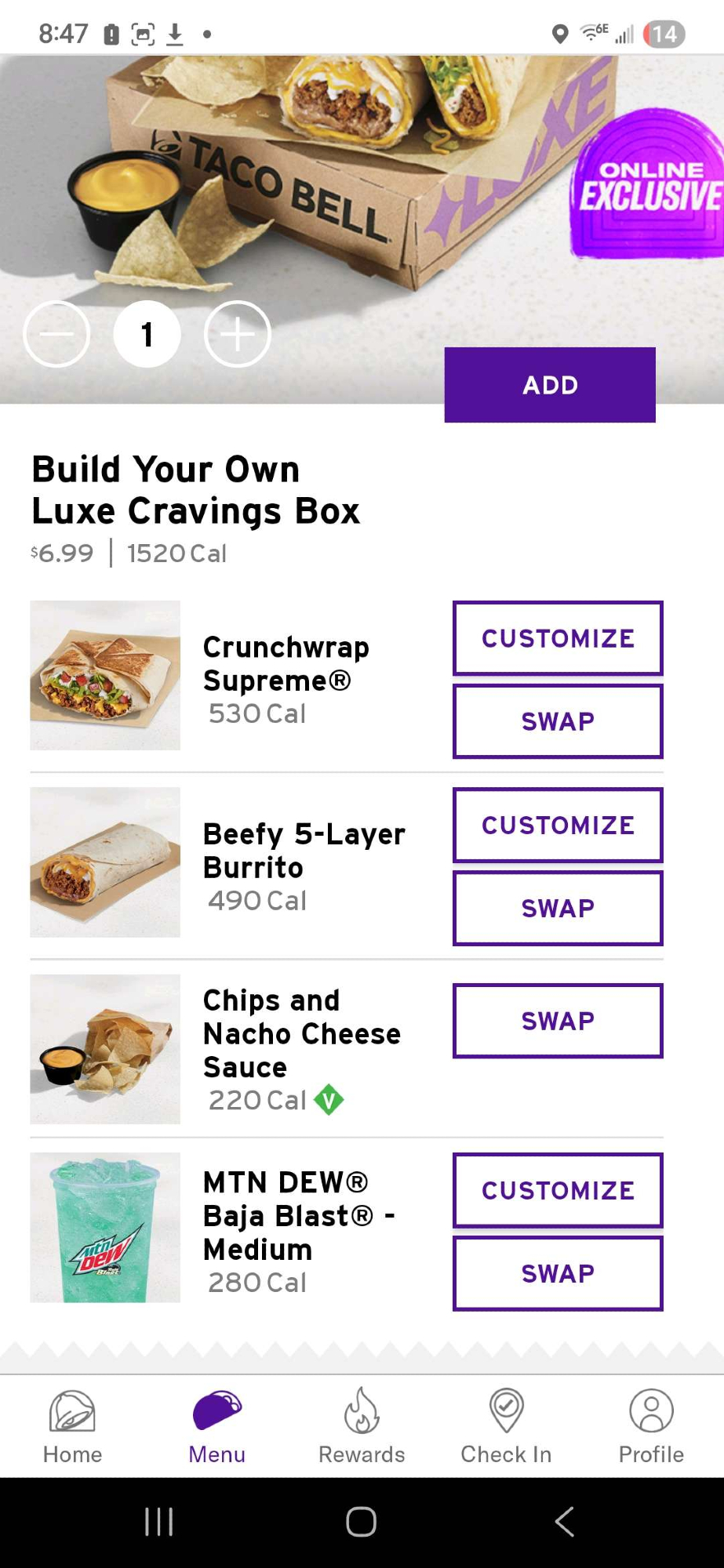Image resolution: width=724 pixels, height=1568 pixels.
Task: Tap the Home taco bell icon
Action: click(72, 1411)
